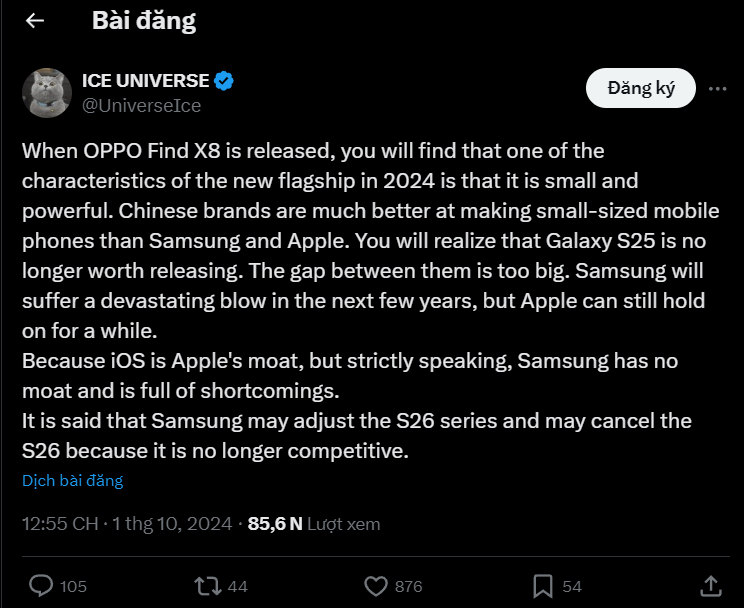Click the Dịch bài đăng translate link
The image size is (744, 608).
73,481
